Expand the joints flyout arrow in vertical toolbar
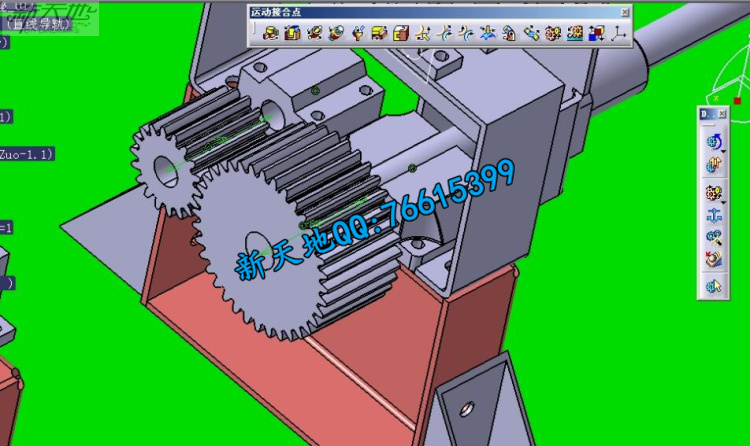Image resolution: width=750 pixels, height=446 pixels. click(x=724, y=199)
